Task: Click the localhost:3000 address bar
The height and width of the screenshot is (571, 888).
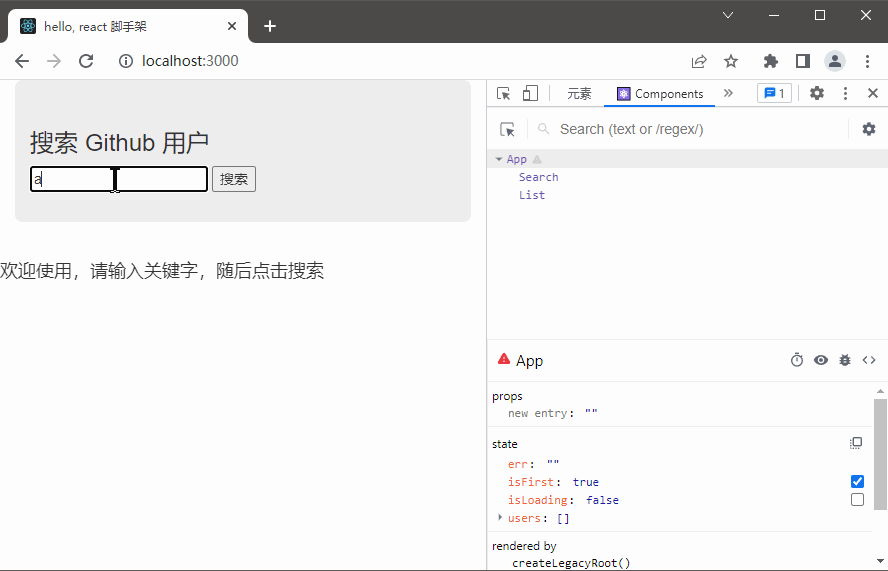Action: [x=190, y=61]
